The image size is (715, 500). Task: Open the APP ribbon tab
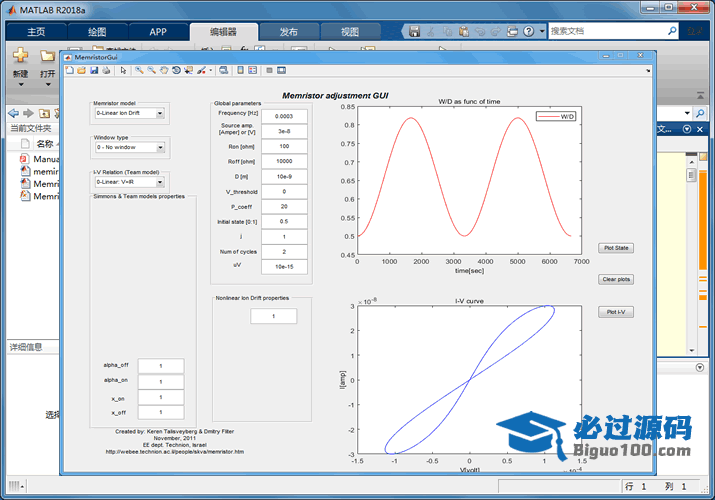point(158,32)
